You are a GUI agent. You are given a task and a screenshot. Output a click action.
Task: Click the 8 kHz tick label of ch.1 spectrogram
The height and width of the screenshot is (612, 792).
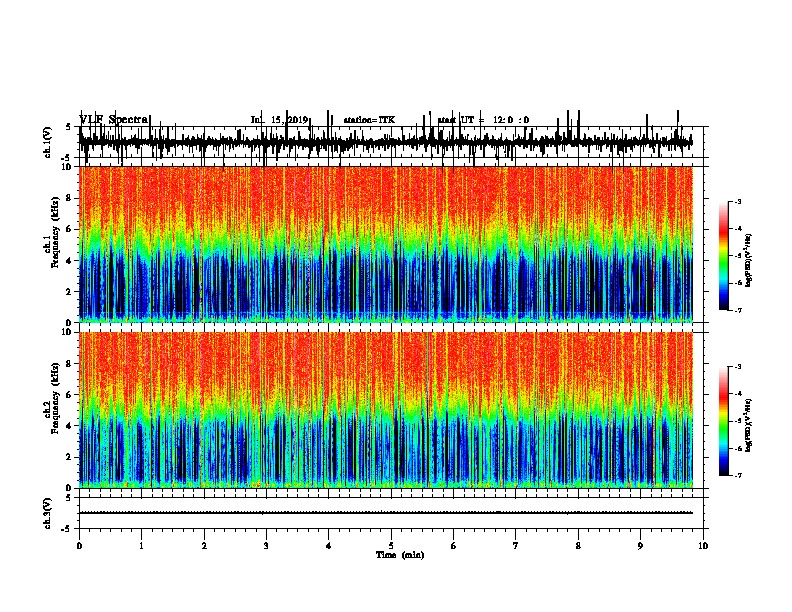coord(70,198)
